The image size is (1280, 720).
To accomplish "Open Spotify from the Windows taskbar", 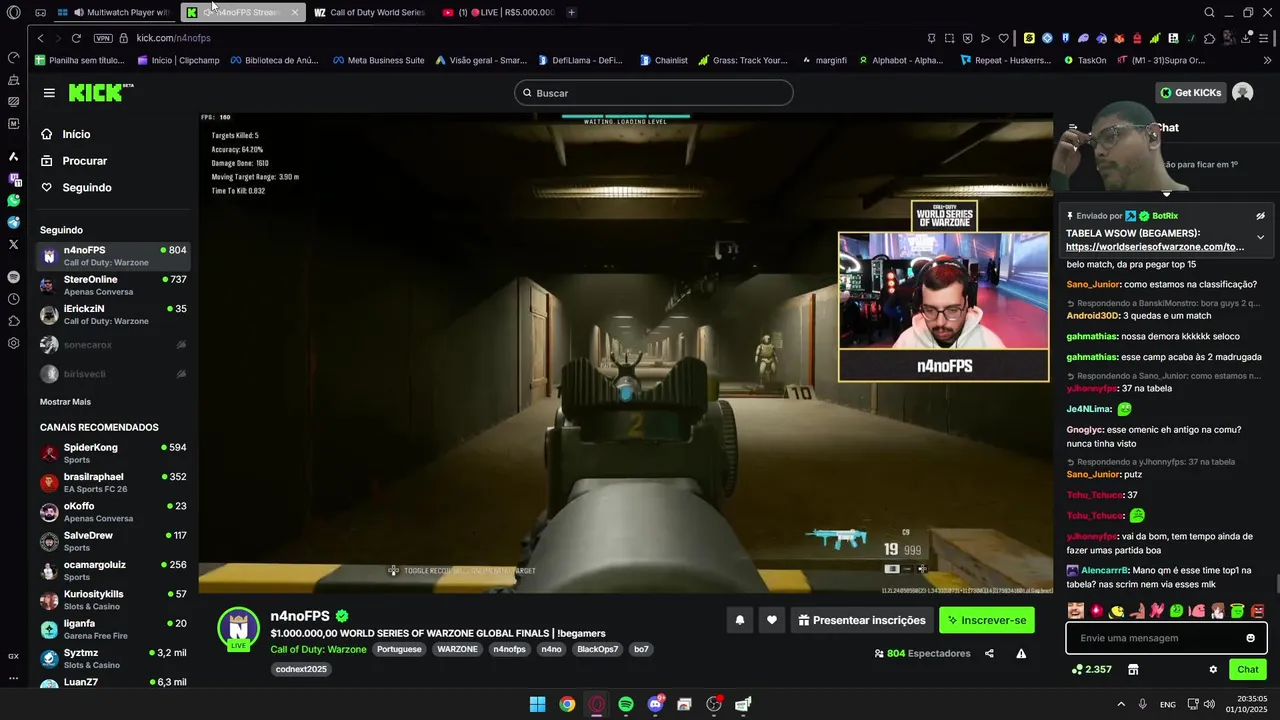I will [626, 704].
